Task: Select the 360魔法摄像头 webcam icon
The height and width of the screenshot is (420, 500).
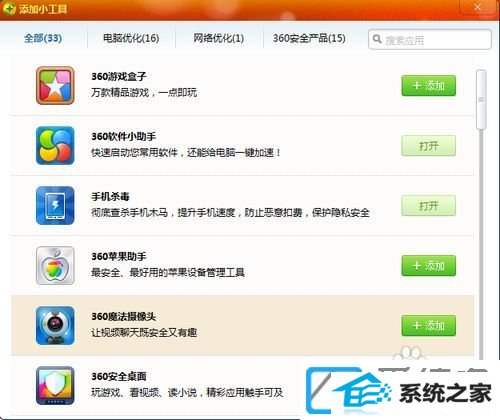Action: pyautogui.click(x=55, y=325)
